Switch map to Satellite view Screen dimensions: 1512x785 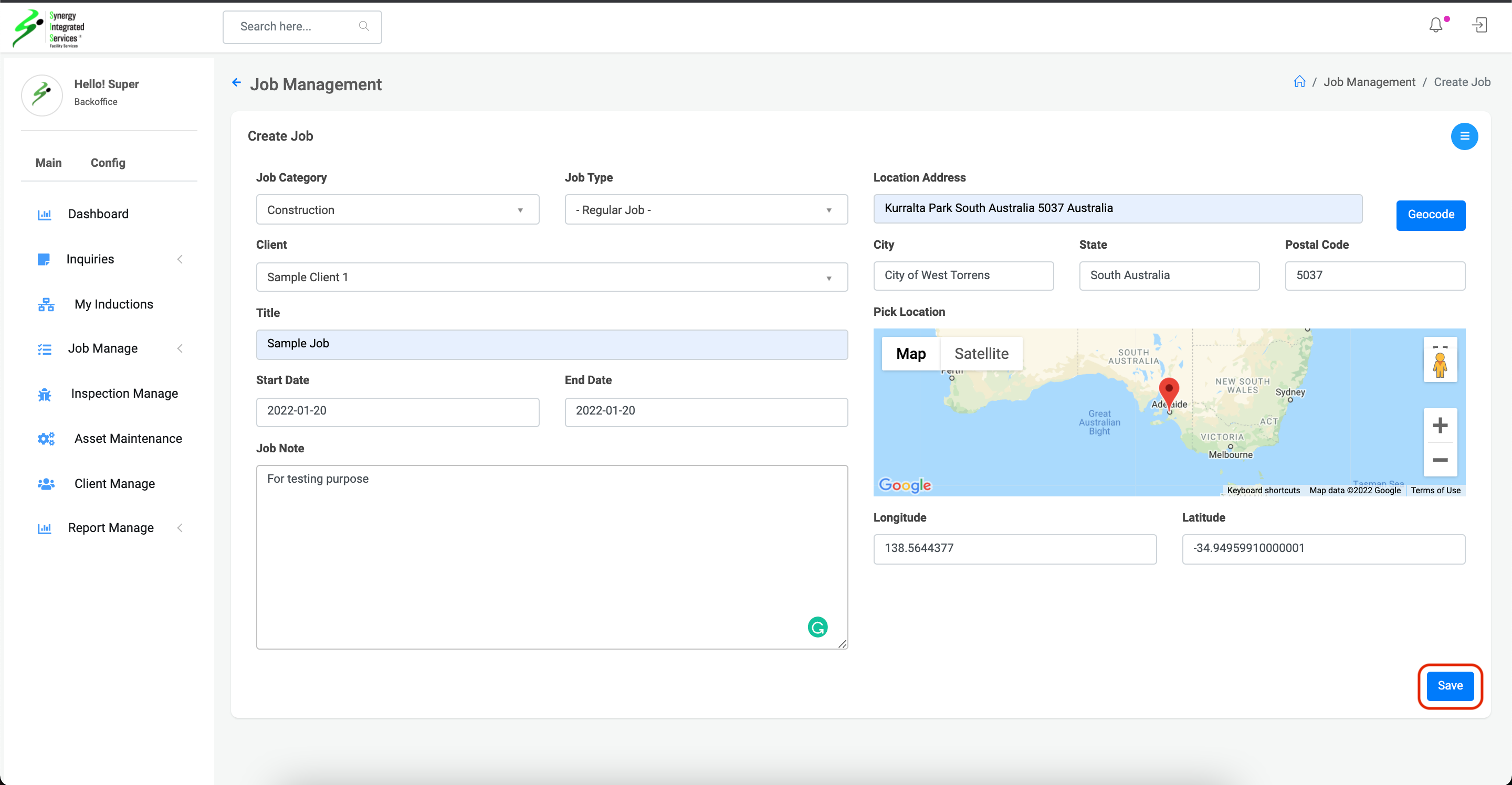click(x=981, y=354)
